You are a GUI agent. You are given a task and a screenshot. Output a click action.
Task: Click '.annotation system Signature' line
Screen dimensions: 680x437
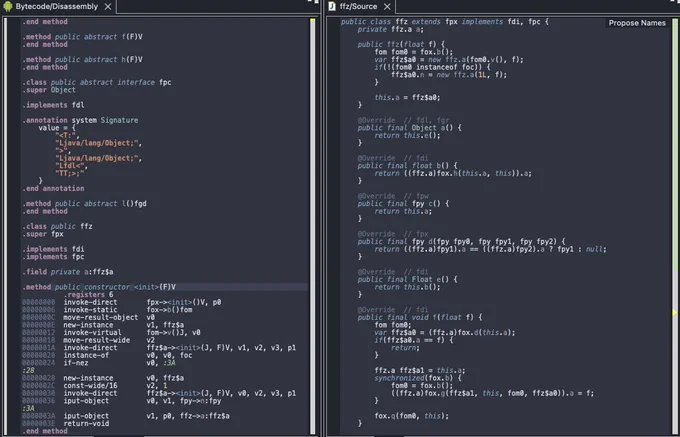tap(80, 120)
